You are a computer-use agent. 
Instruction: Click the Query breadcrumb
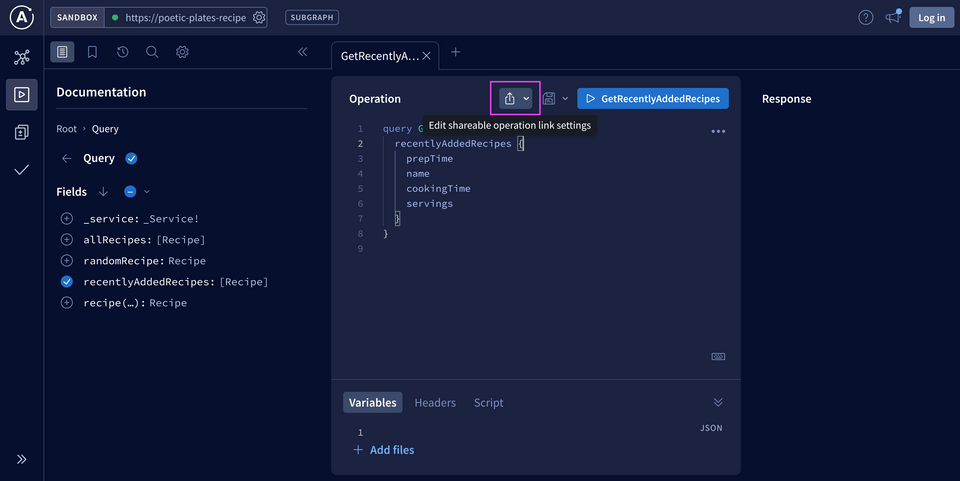pyautogui.click(x=105, y=129)
